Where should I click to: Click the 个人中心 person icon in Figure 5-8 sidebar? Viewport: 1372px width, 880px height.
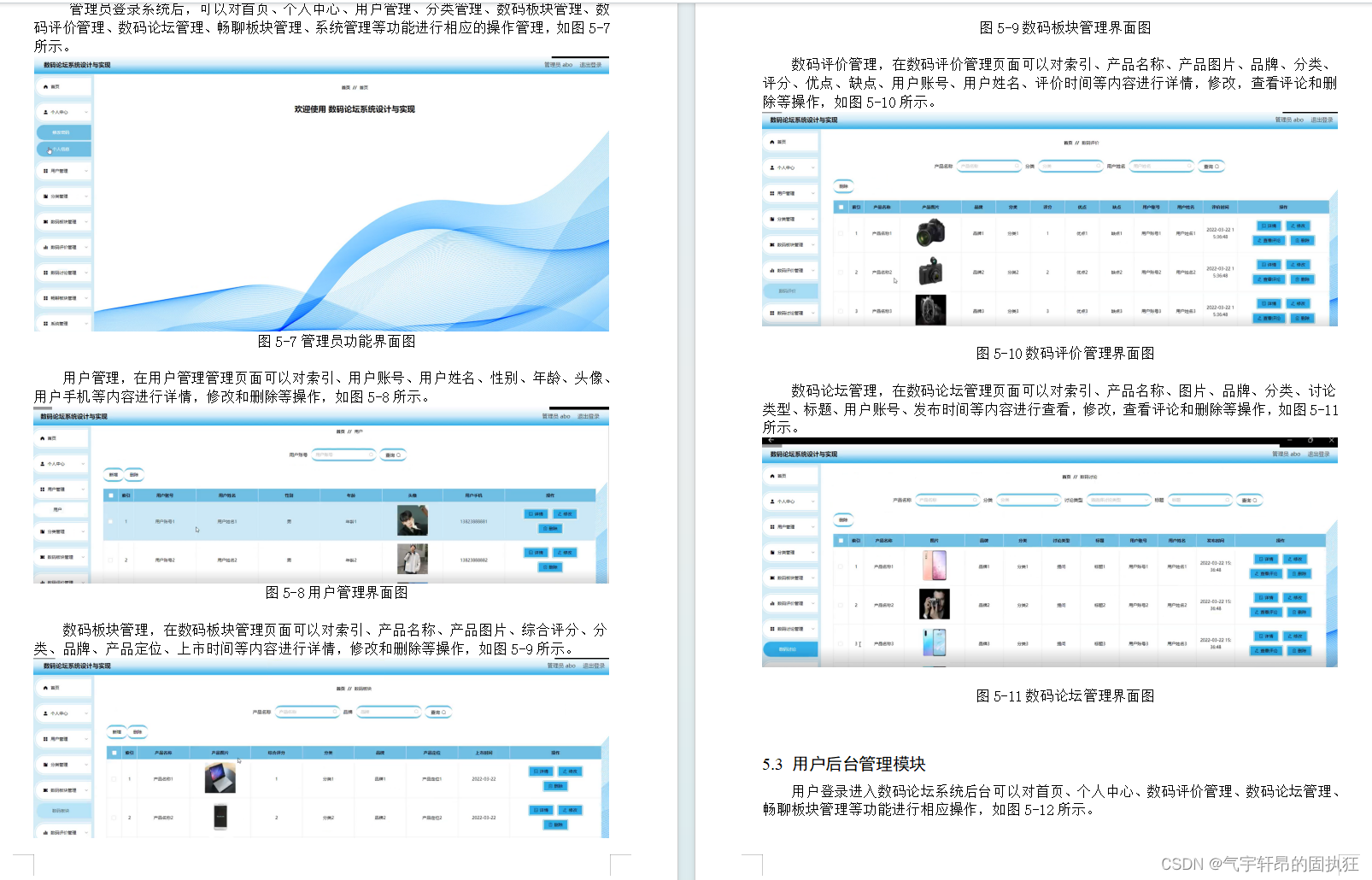pos(43,464)
